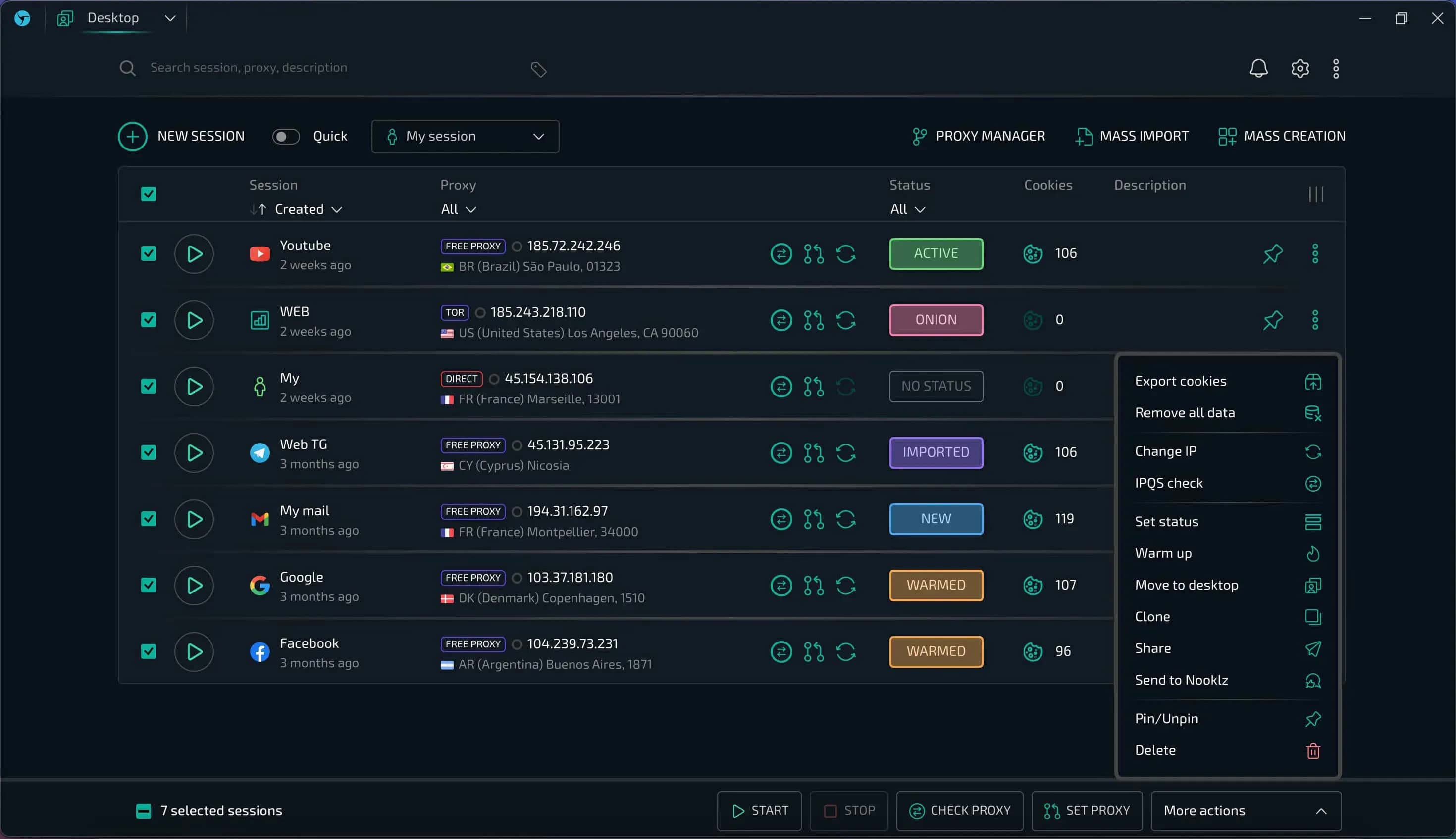
Task: Click the MASS IMPORT option
Action: 1132,136
